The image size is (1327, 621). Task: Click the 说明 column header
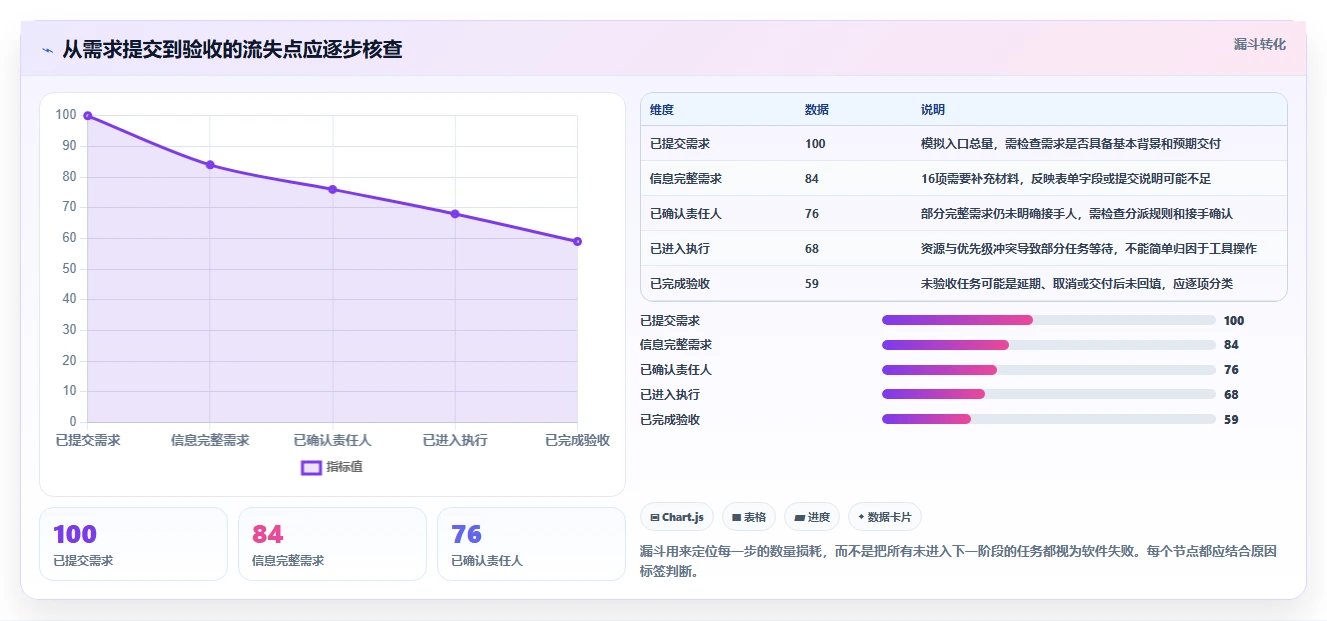pos(933,110)
